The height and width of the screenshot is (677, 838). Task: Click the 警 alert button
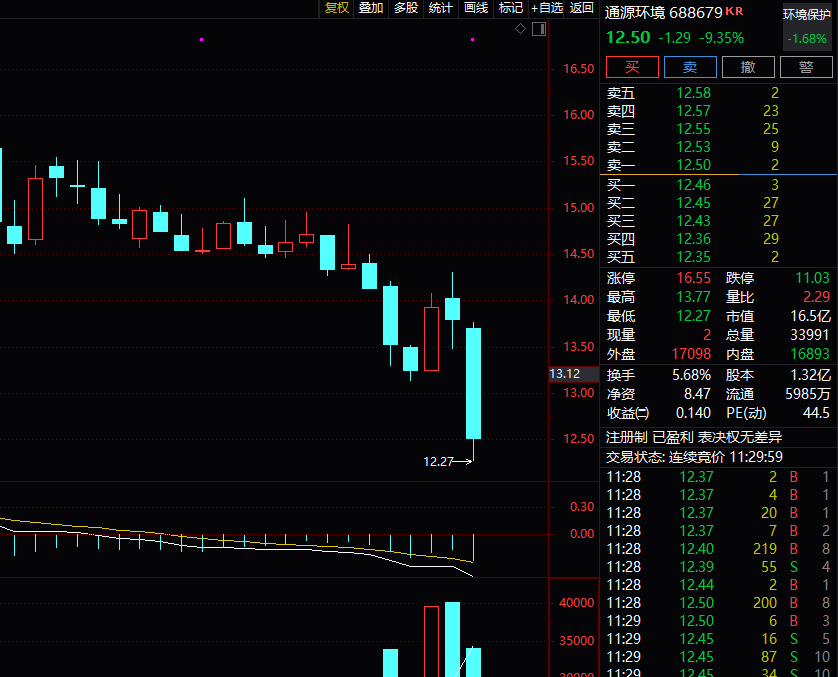point(806,67)
